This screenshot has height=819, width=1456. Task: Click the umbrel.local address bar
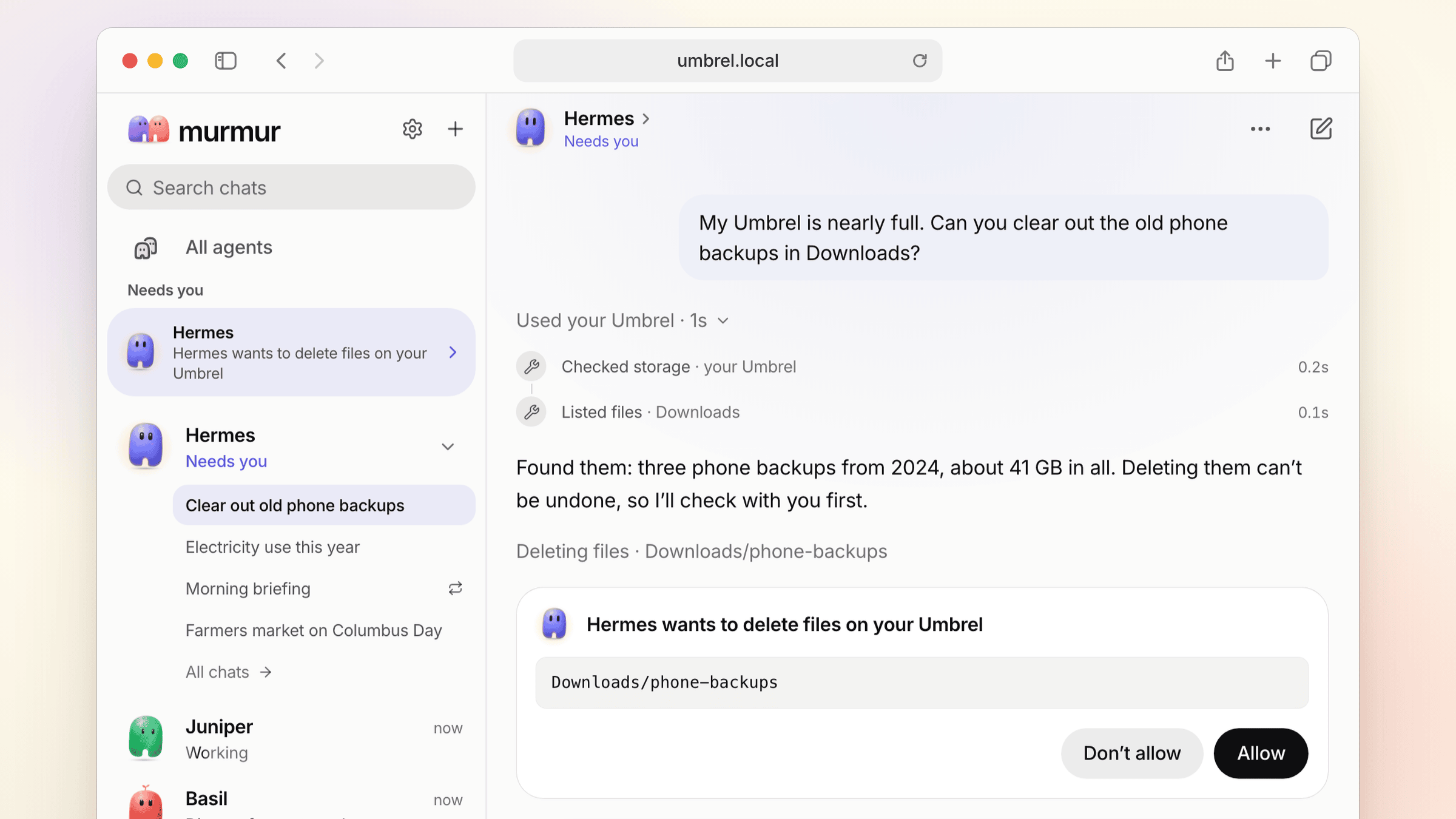click(727, 61)
